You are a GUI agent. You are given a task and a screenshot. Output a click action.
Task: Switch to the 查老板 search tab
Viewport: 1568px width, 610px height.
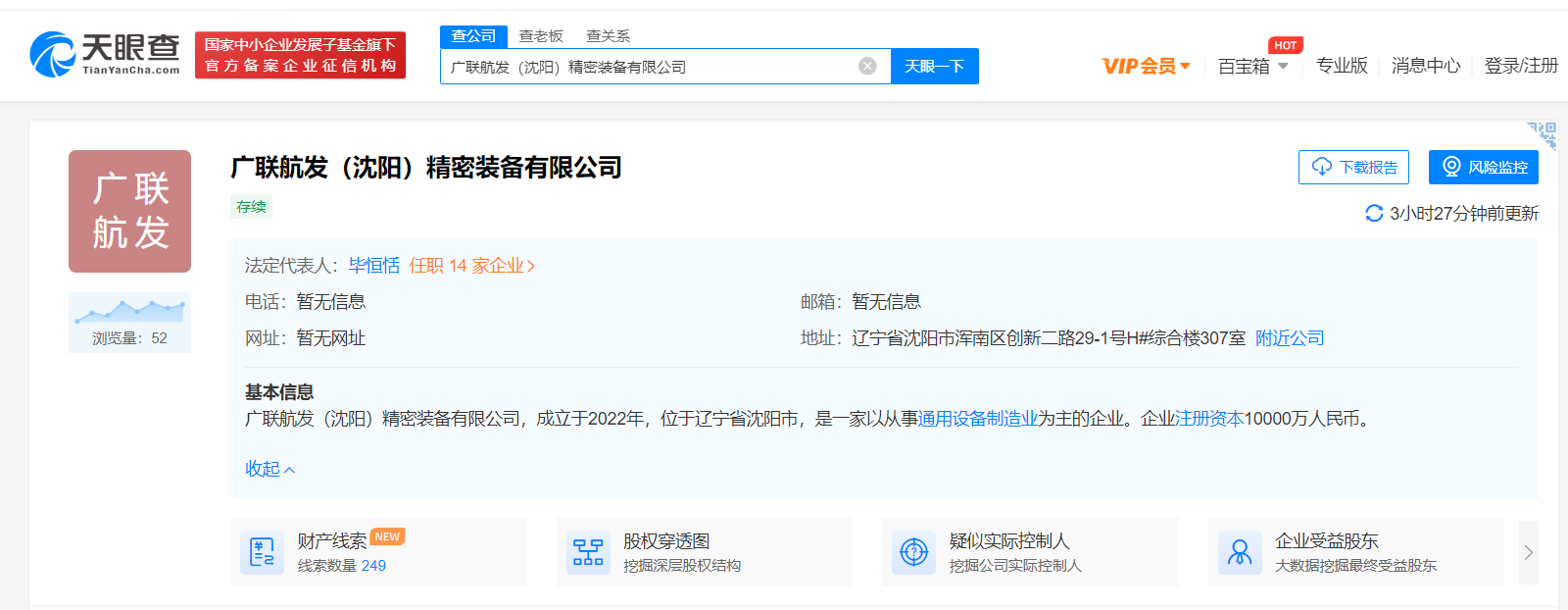[x=541, y=36]
